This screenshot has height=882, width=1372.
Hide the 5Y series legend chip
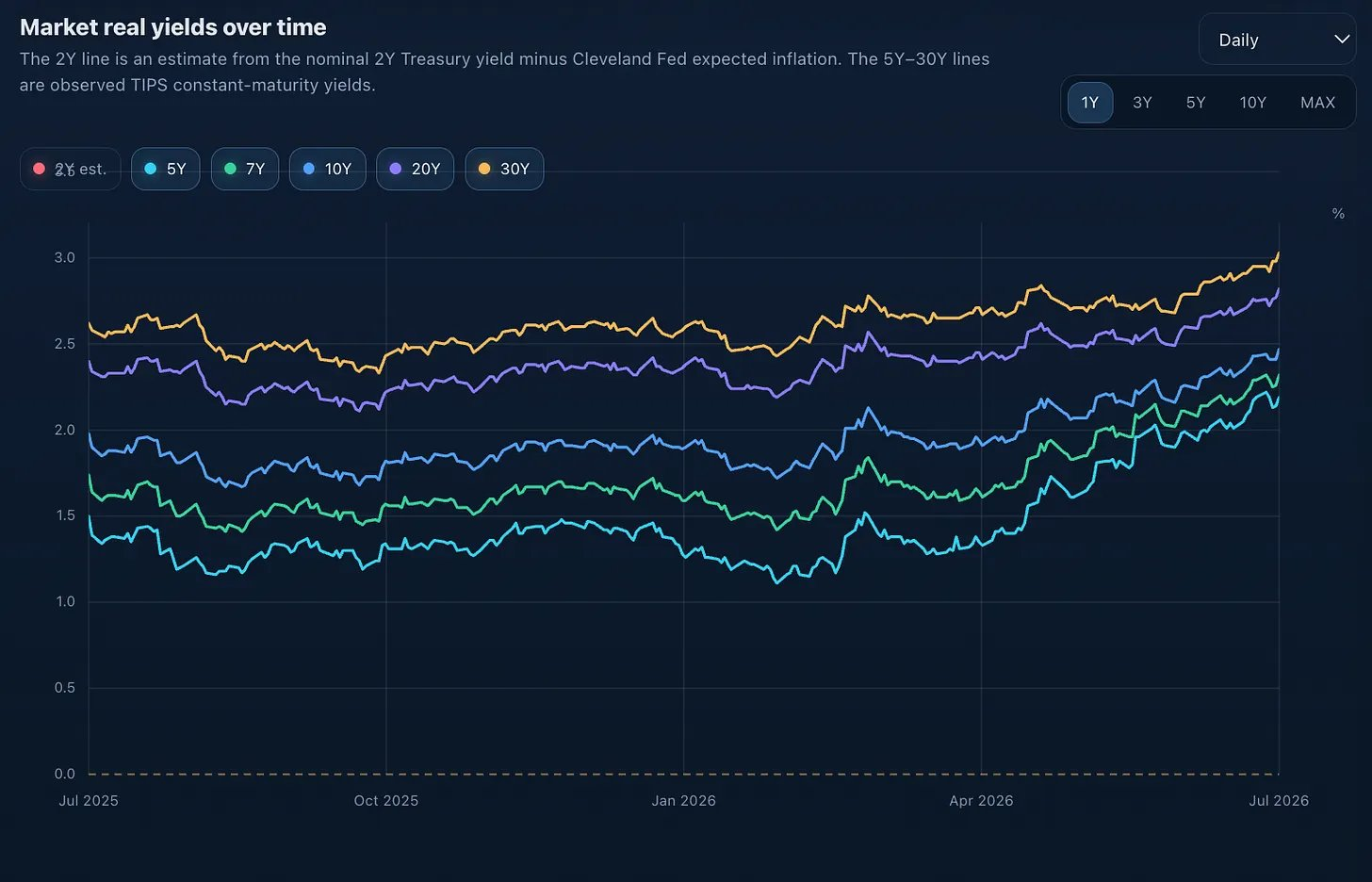tap(166, 169)
